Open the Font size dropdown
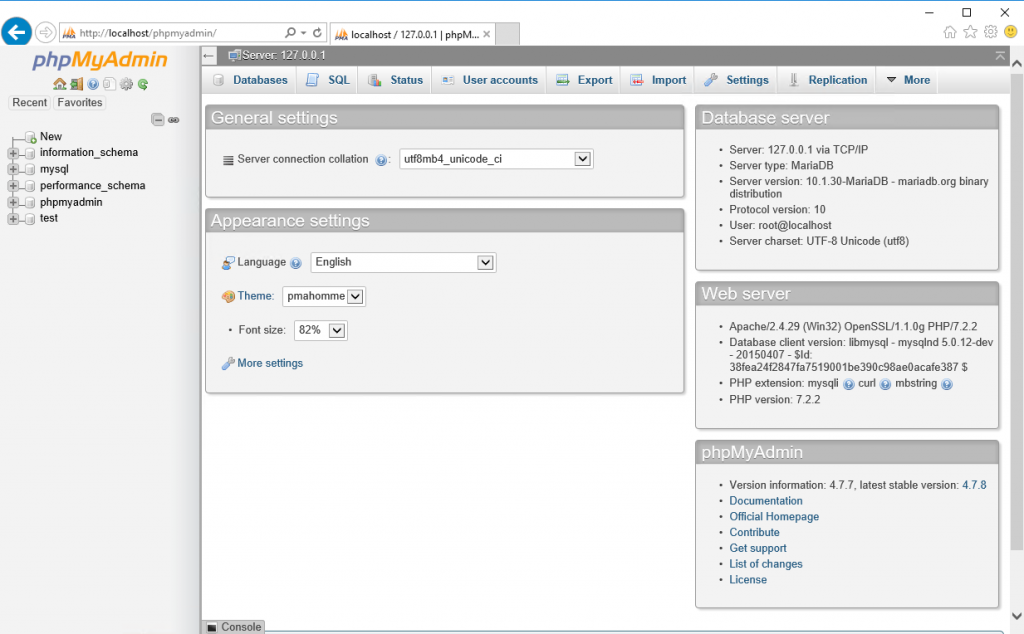Image resolution: width=1024 pixels, height=634 pixels. [x=320, y=330]
